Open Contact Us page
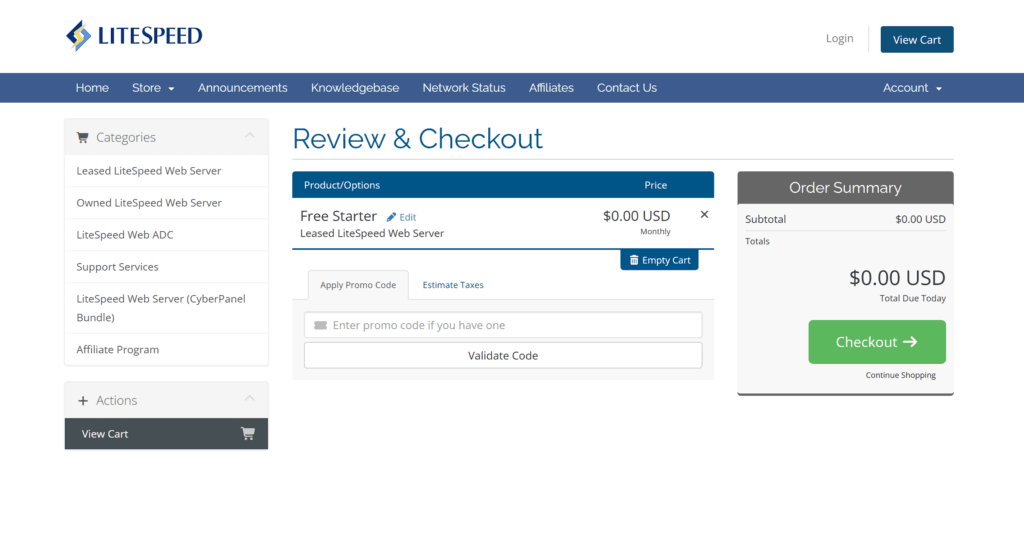 pyautogui.click(x=627, y=88)
